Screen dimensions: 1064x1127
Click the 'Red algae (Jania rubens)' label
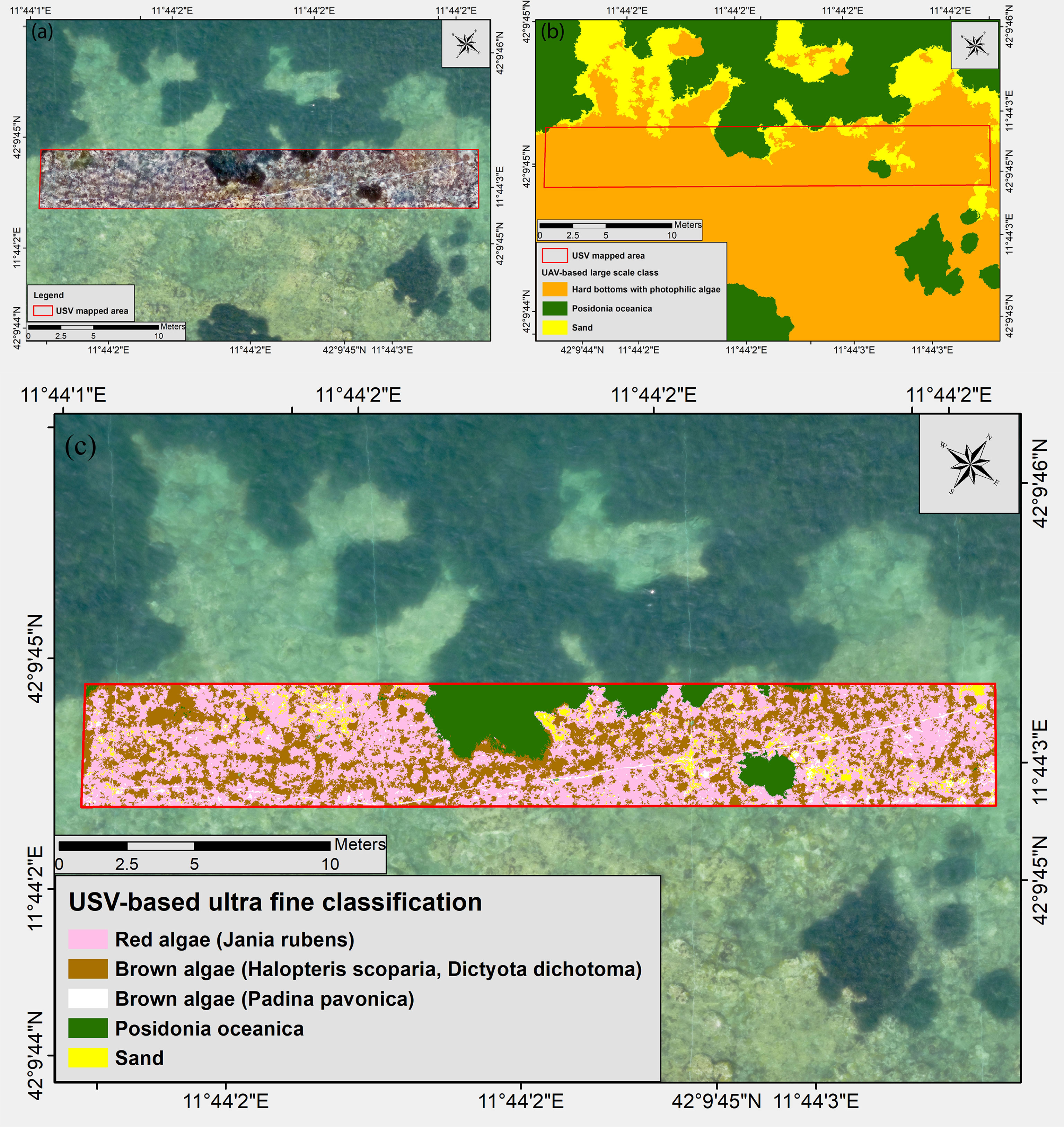tap(235, 940)
